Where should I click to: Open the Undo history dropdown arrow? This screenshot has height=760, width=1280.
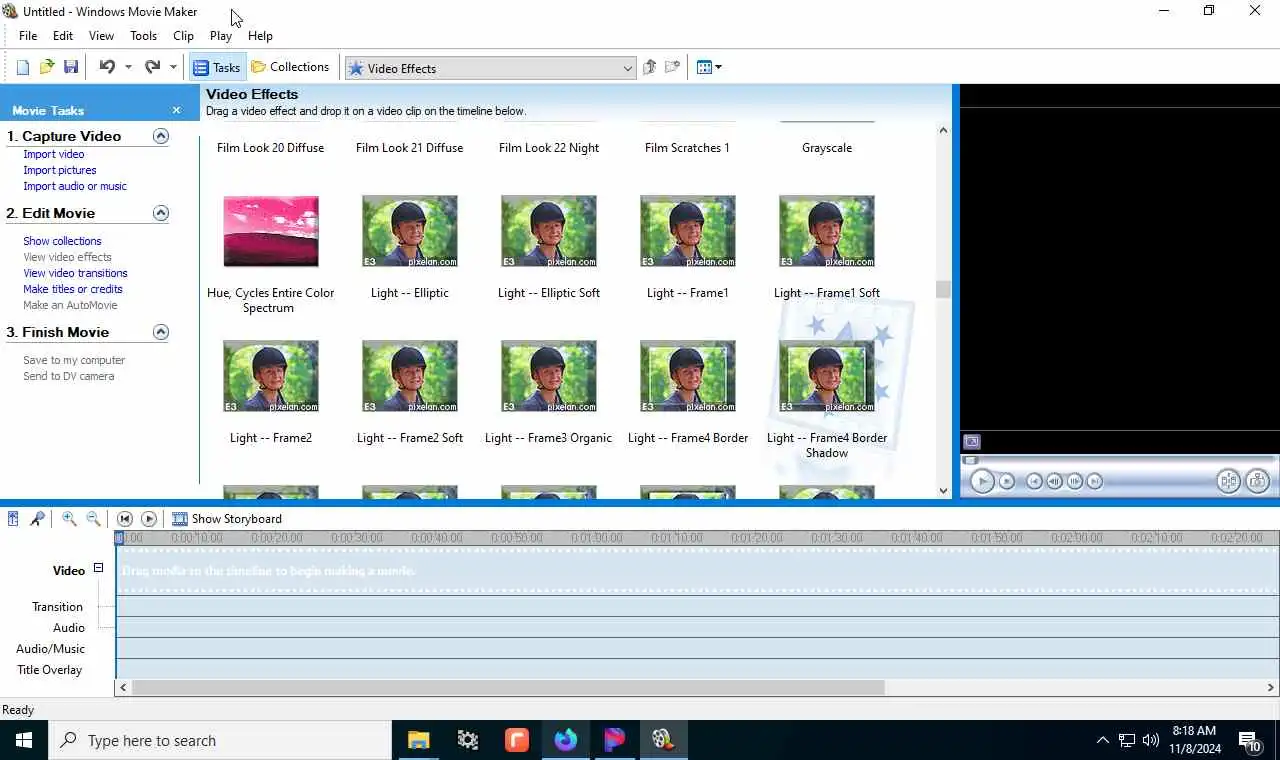tap(128, 68)
